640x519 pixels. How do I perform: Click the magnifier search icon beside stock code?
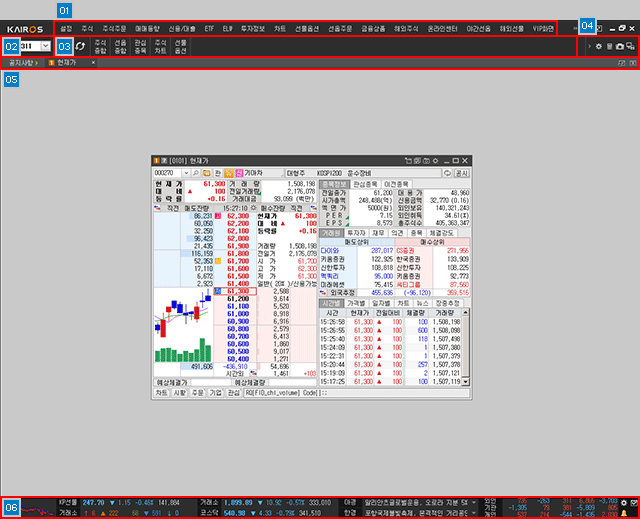[x=196, y=173]
